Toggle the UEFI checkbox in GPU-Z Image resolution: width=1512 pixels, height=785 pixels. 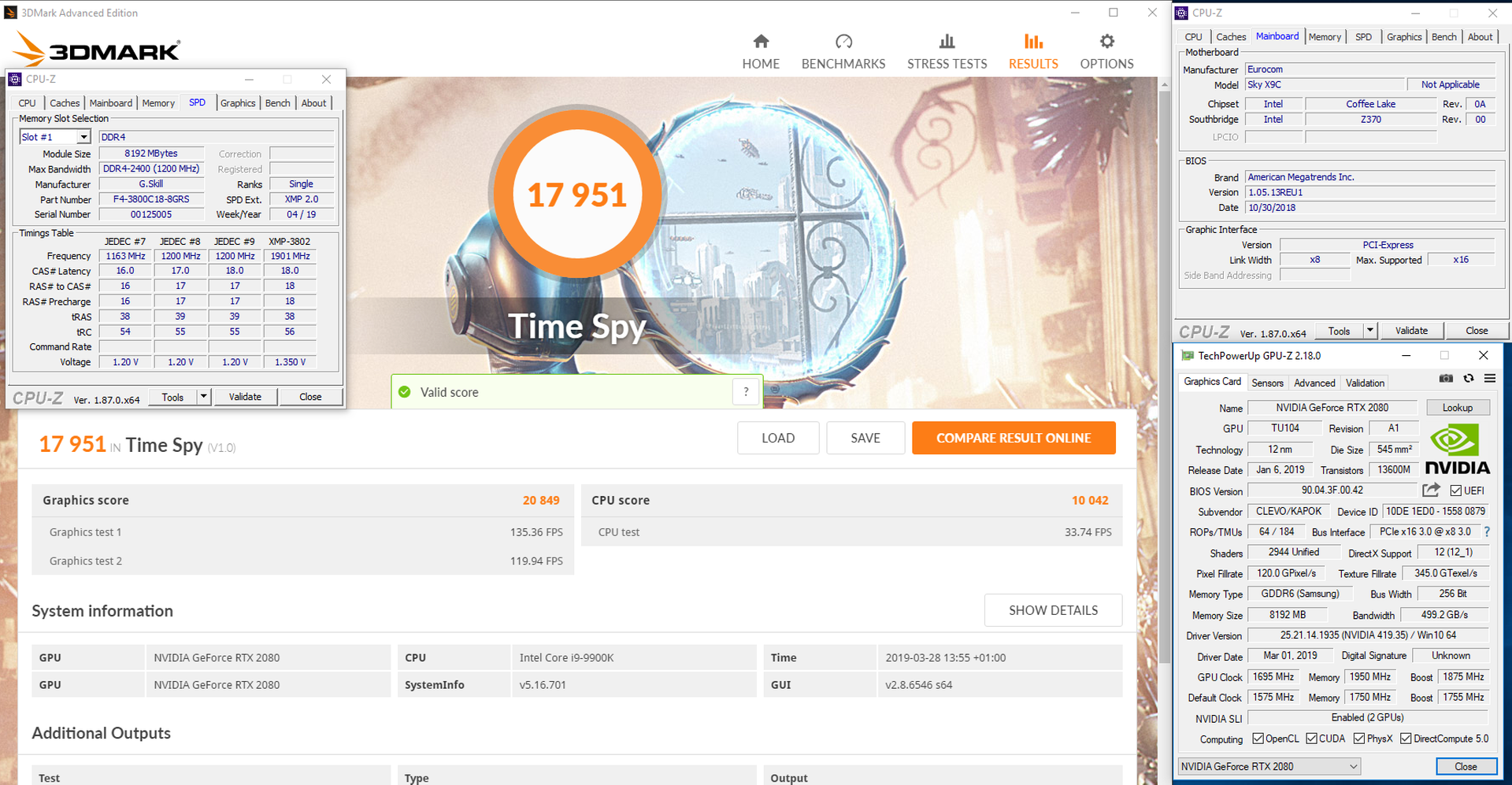[x=1455, y=491]
